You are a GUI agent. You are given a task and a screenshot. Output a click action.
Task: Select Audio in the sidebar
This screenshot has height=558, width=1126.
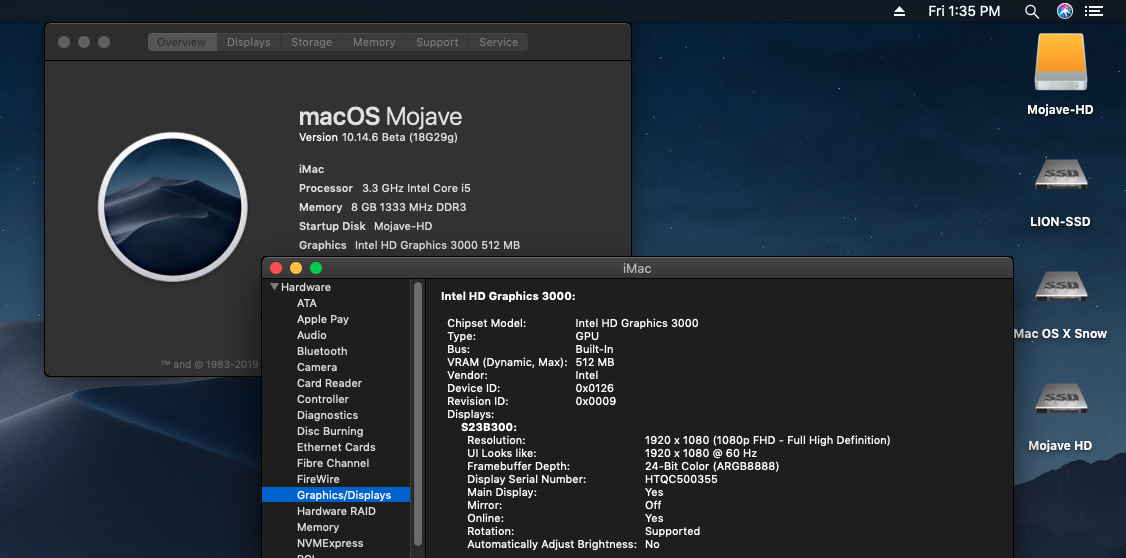pos(312,335)
